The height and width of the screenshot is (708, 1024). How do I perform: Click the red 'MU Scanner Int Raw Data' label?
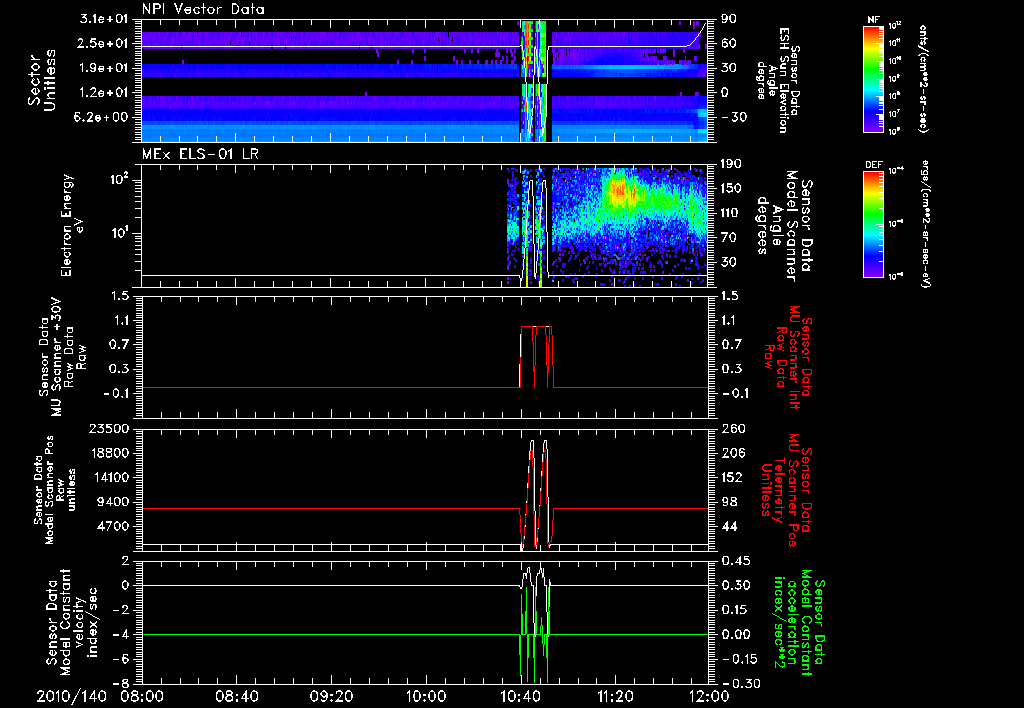tap(789, 357)
